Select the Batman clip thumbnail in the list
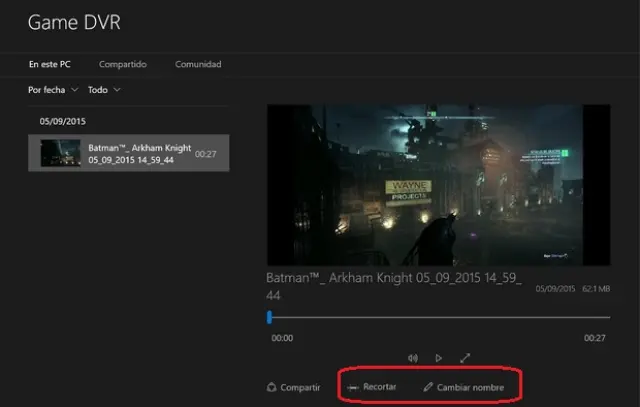The height and width of the screenshot is (407, 640). 59,153
